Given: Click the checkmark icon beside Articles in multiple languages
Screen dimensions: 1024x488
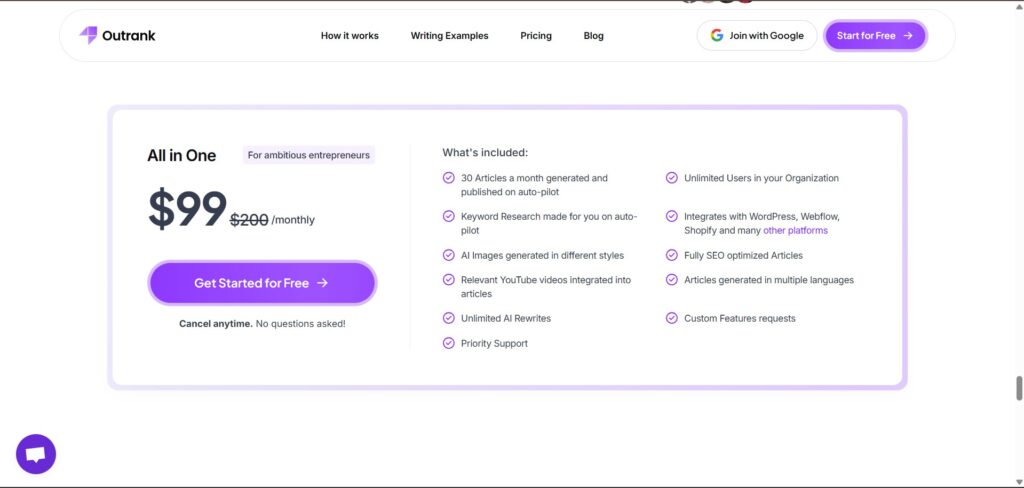Looking at the screenshot, I should pyautogui.click(x=671, y=280).
